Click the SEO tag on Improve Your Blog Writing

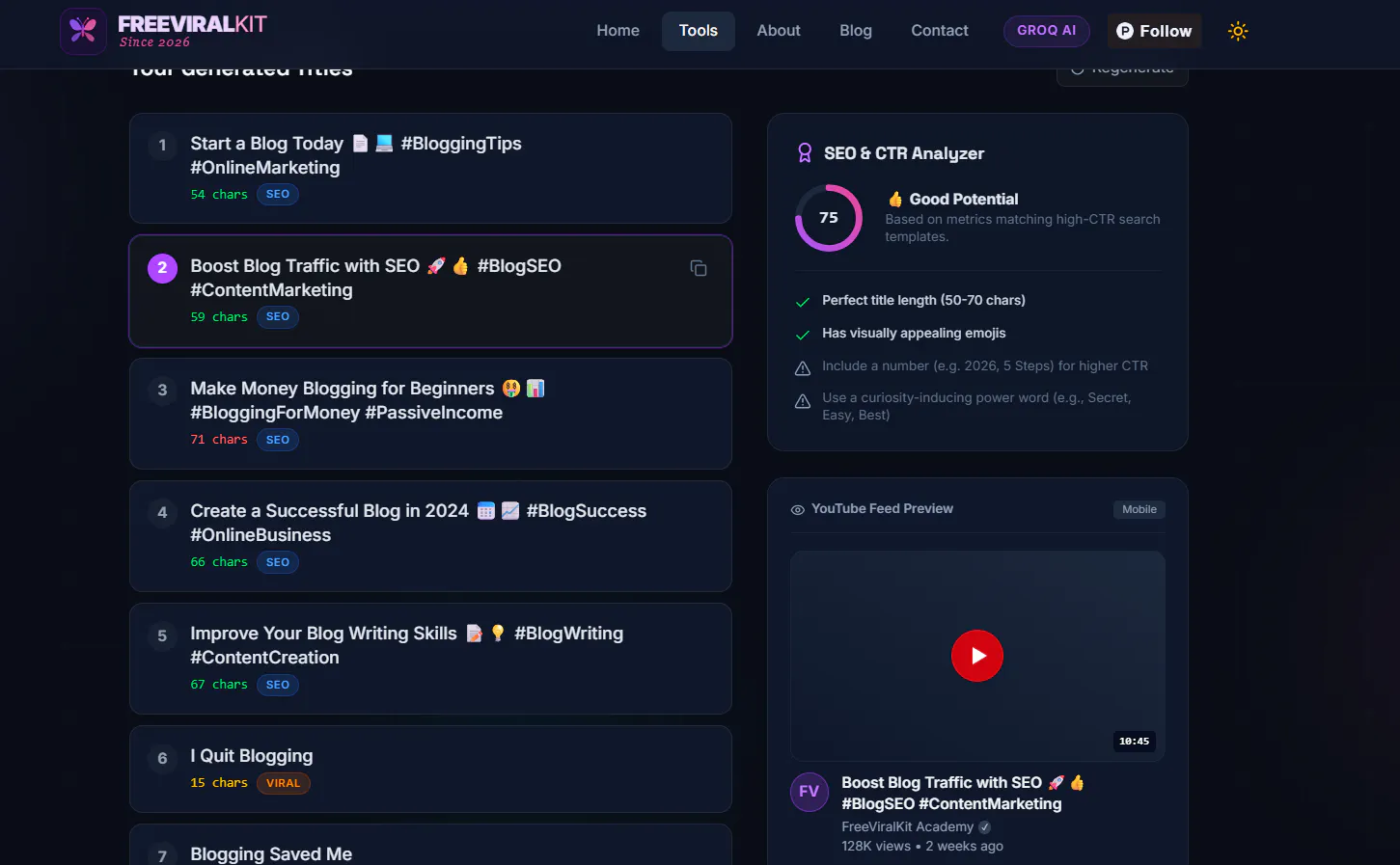click(278, 685)
